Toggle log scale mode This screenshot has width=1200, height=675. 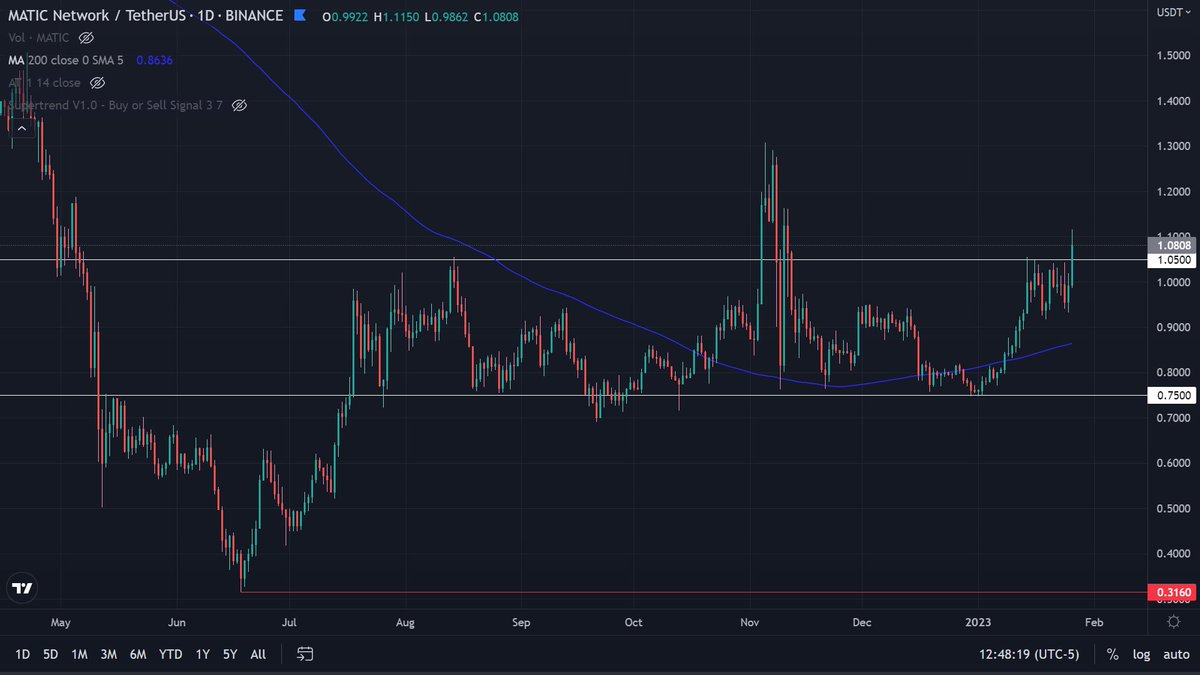click(1141, 654)
